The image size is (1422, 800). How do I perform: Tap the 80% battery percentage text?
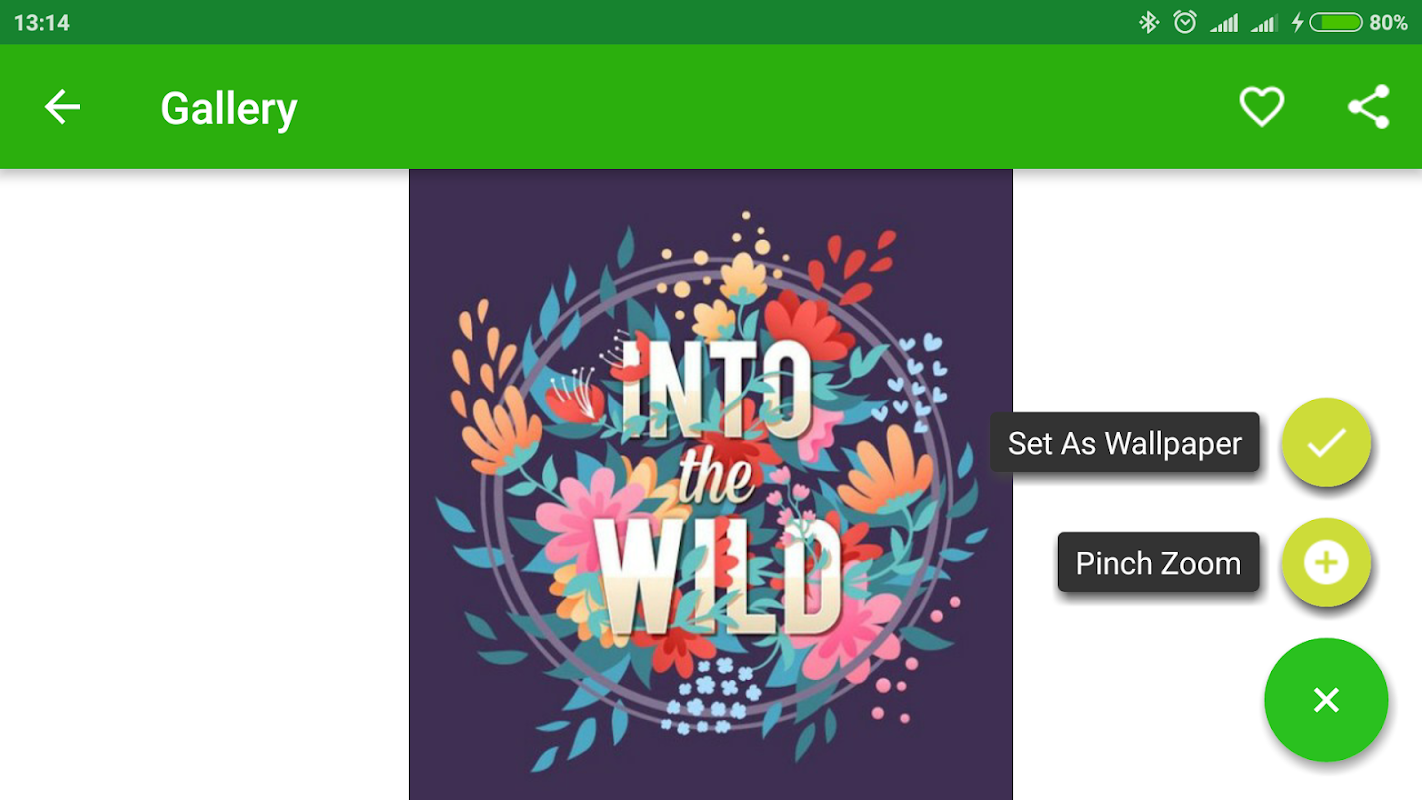point(1389,22)
